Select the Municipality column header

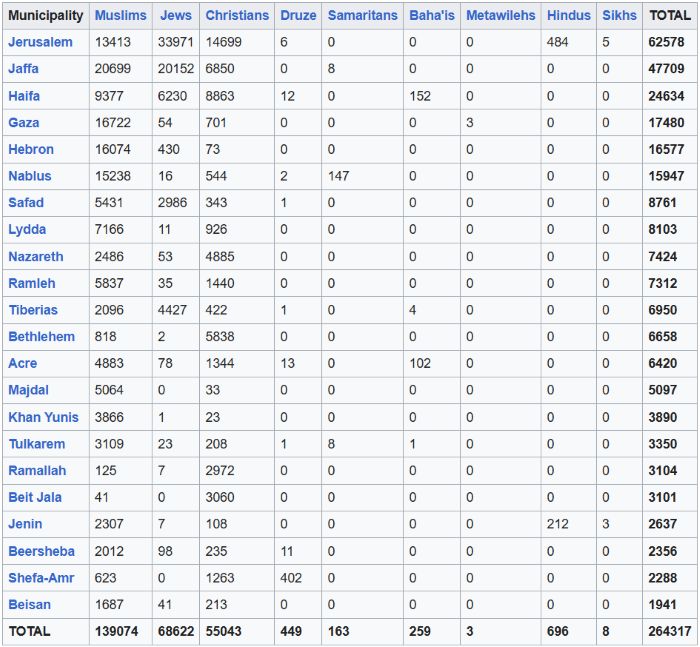(x=46, y=15)
